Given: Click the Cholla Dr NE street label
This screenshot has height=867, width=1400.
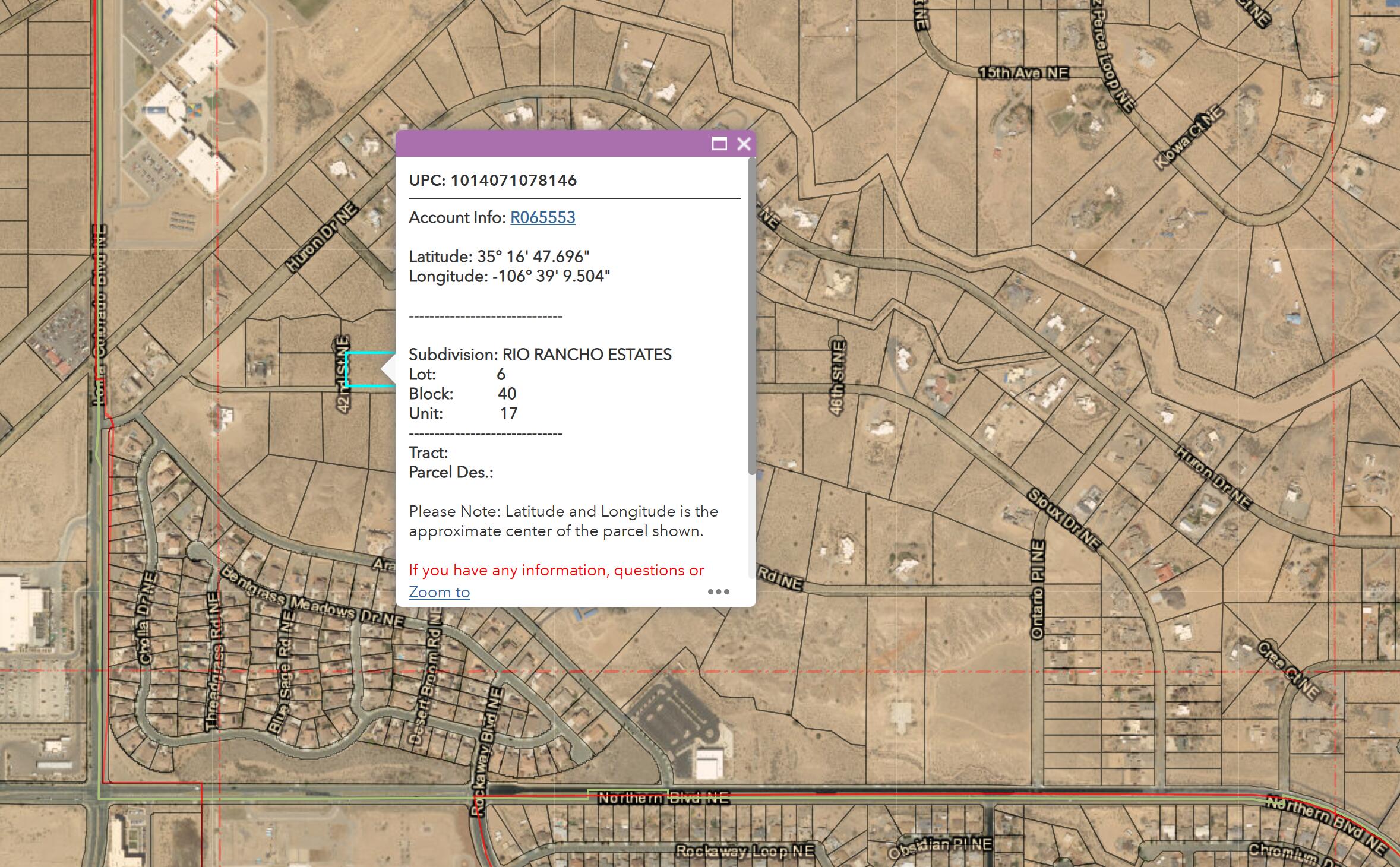Looking at the screenshot, I should coord(146,618).
